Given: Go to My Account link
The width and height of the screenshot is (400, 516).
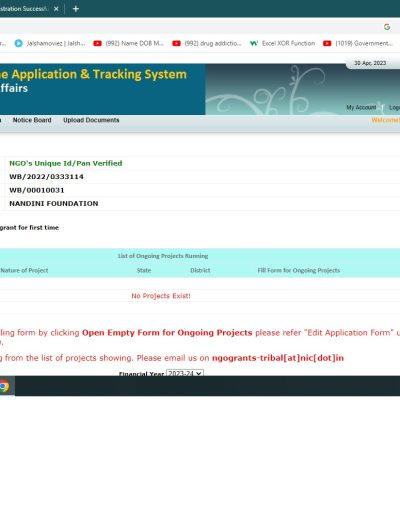Looking at the screenshot, I should click(361, 107).
